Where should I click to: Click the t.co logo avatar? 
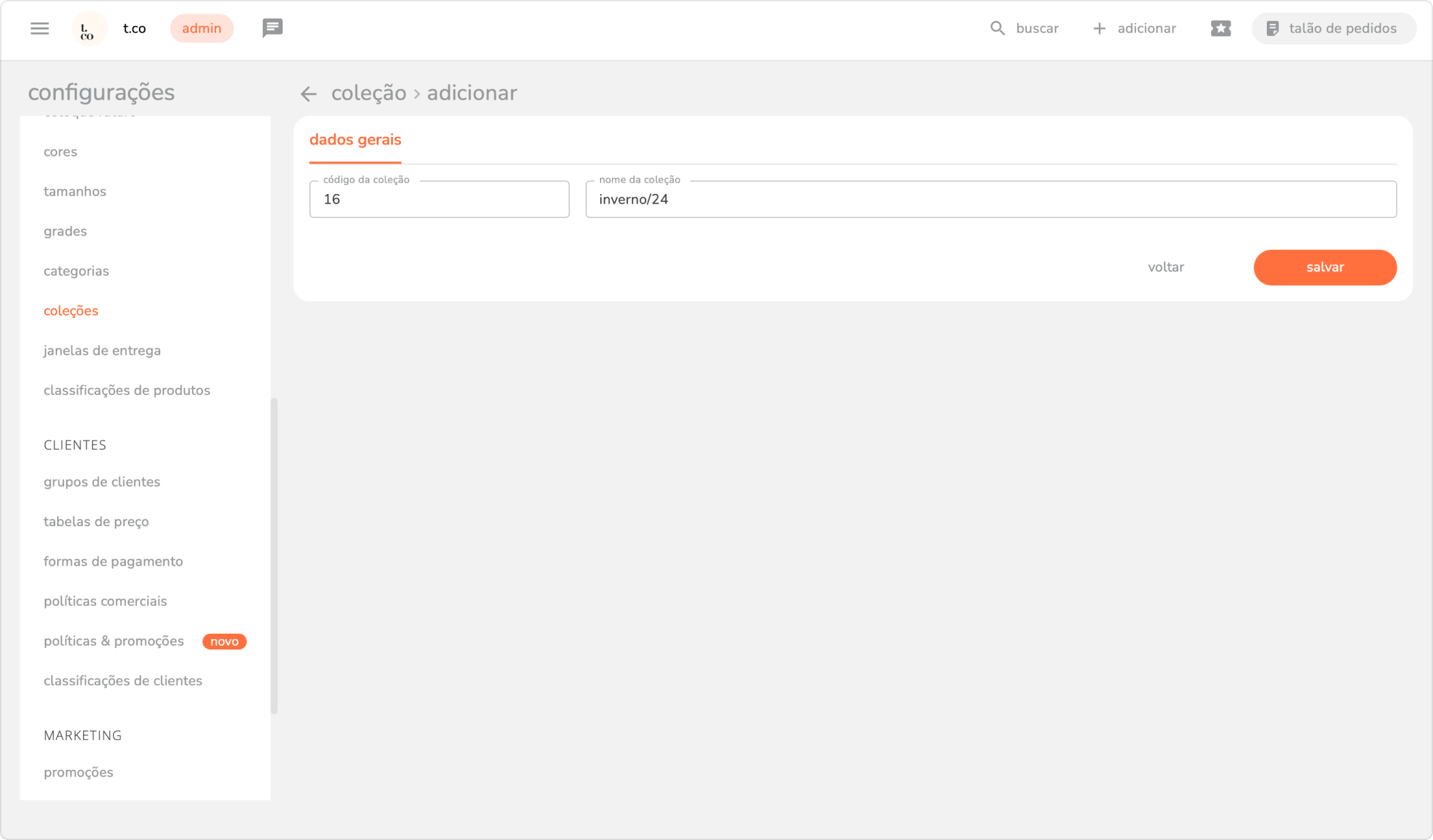tap(89, 29)
